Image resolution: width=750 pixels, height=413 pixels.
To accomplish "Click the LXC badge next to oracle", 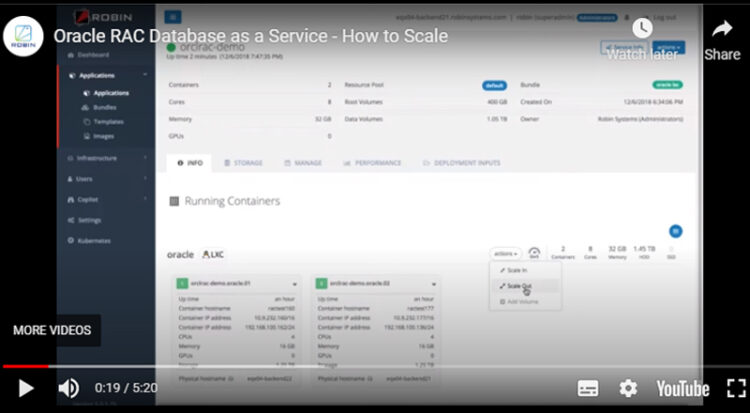I will 213,254.
